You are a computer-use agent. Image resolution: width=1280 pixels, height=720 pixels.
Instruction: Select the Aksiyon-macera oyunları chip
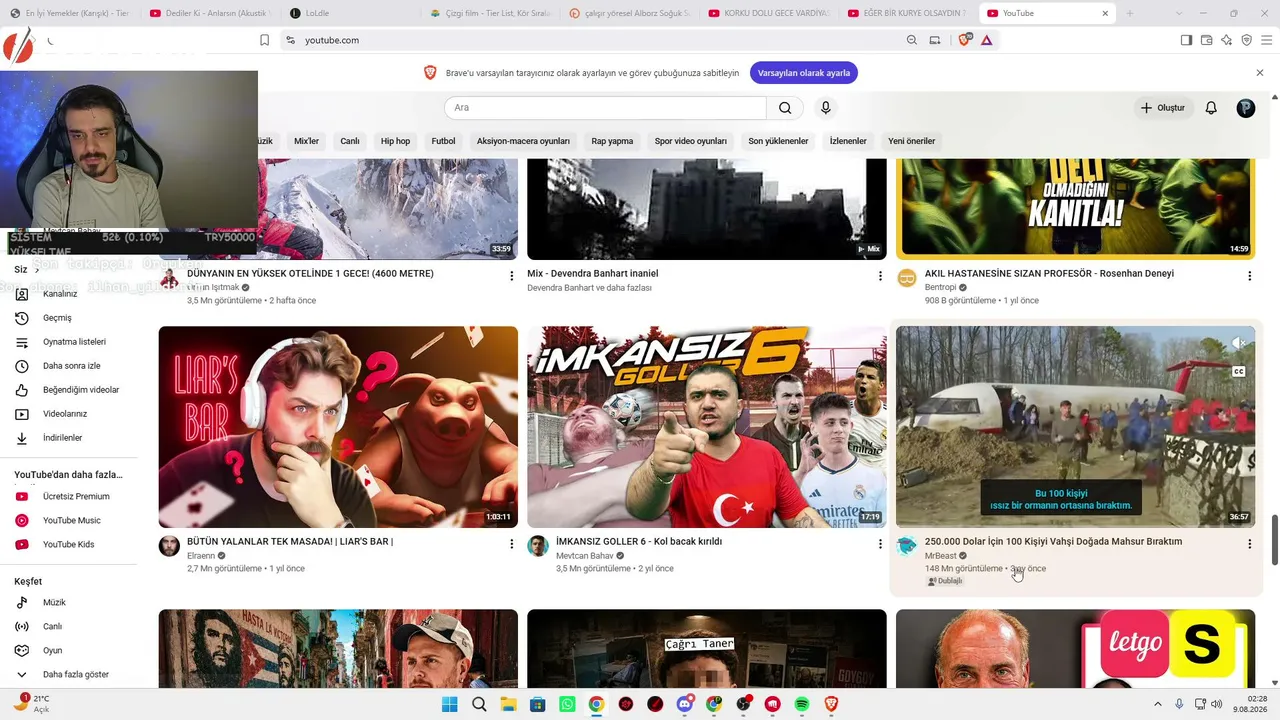pos(523,141)
